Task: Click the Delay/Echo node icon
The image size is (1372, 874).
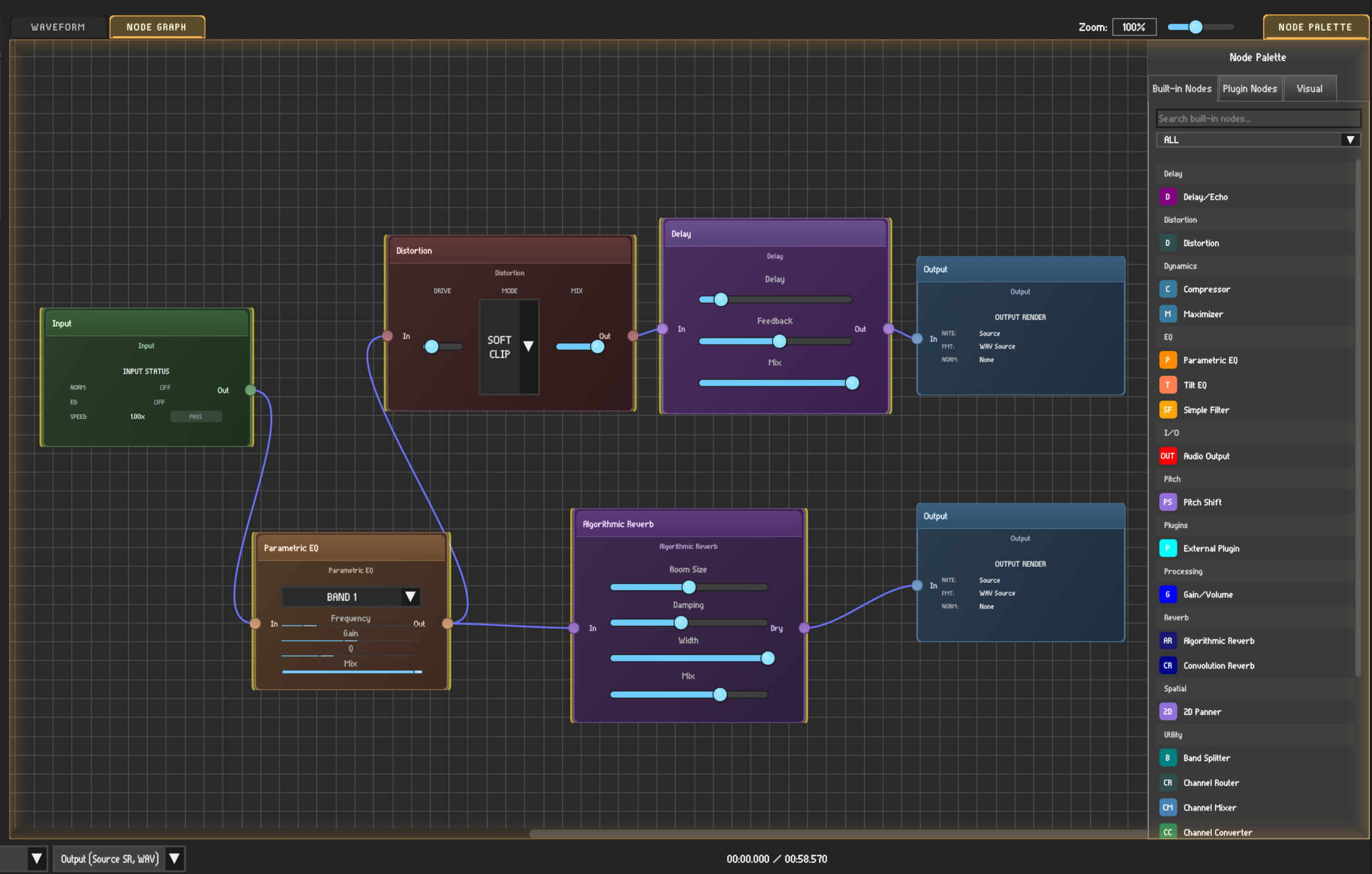Action: click(x=1167, y=197)
